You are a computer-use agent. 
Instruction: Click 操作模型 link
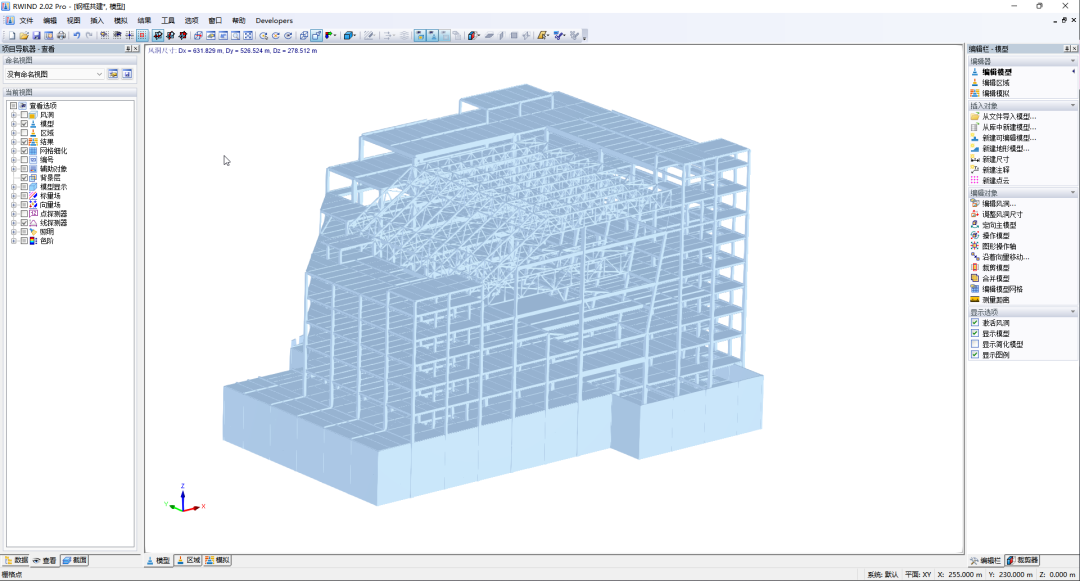click(996, 235)
